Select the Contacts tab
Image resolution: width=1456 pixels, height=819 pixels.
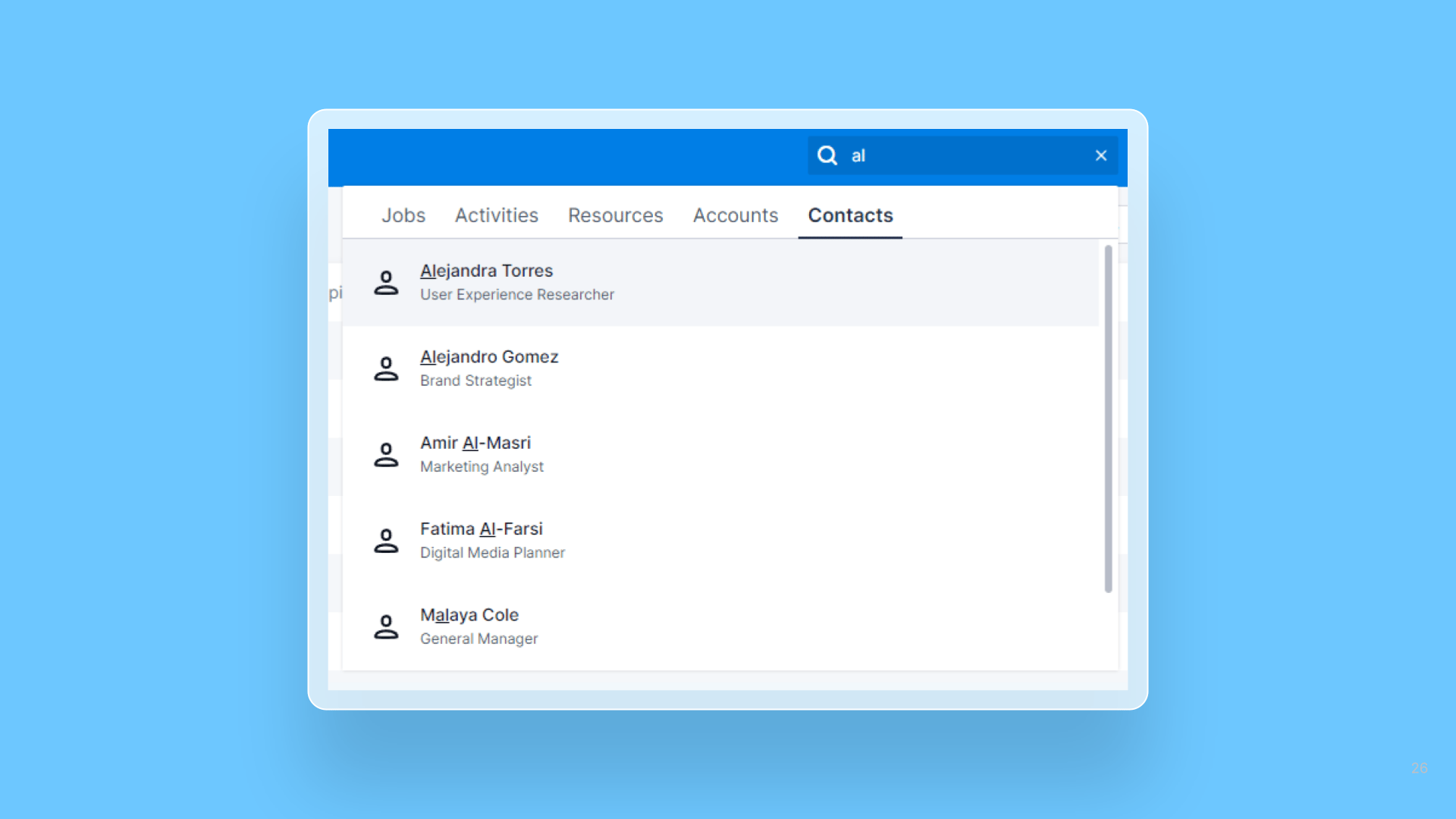[850, 215]
